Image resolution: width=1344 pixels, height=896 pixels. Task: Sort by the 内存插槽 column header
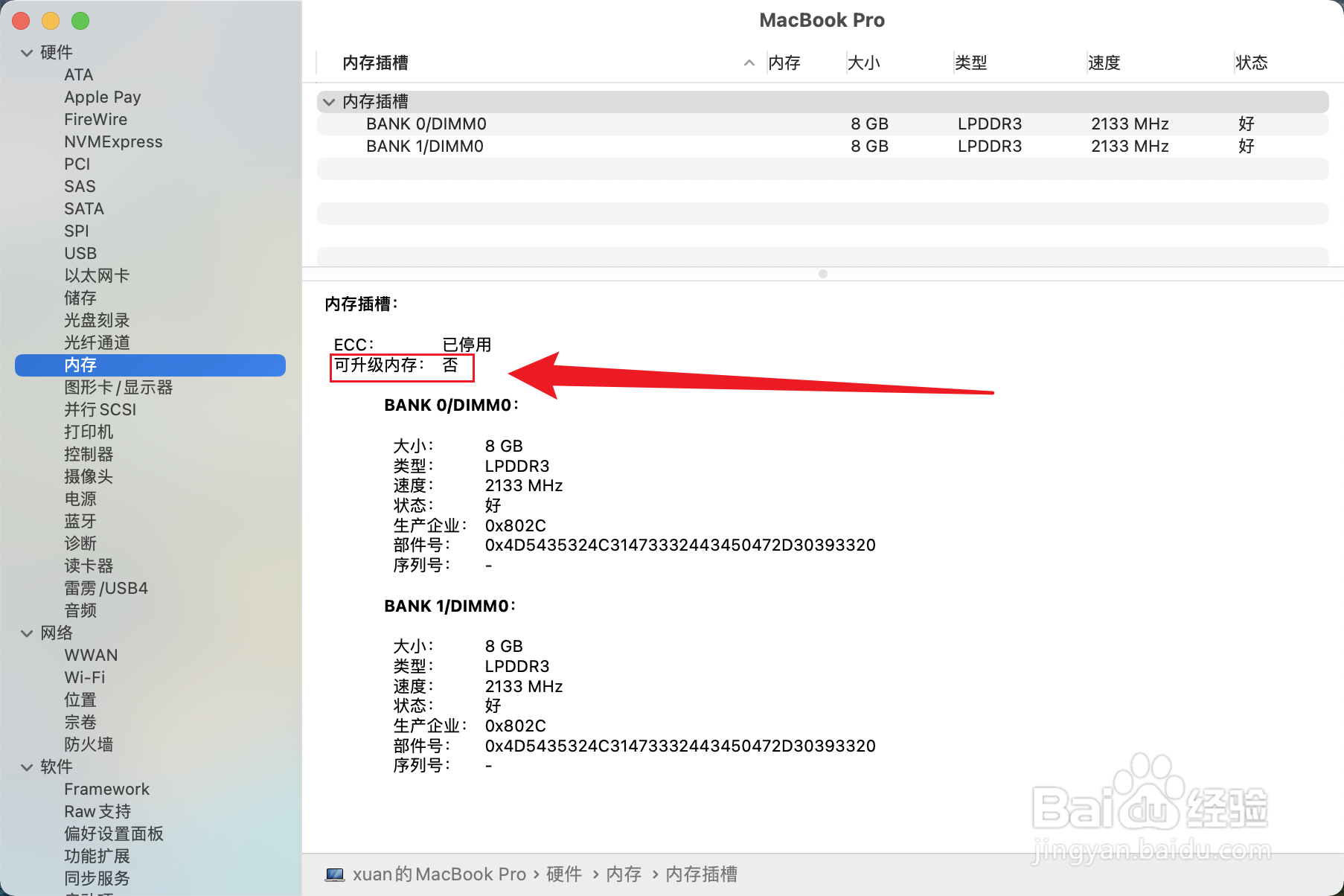[375, 63]
